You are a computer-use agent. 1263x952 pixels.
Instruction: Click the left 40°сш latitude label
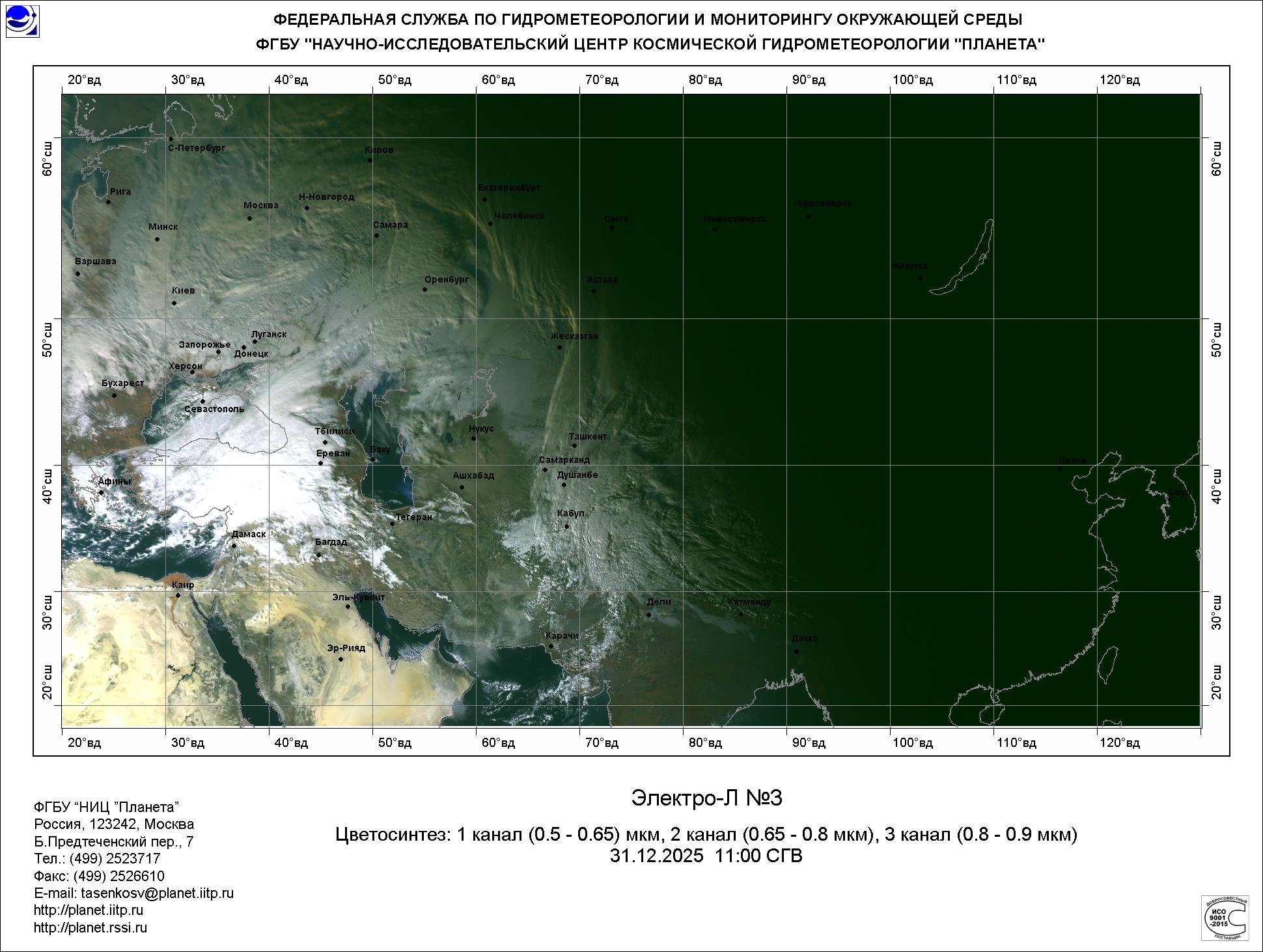[48, 485]
